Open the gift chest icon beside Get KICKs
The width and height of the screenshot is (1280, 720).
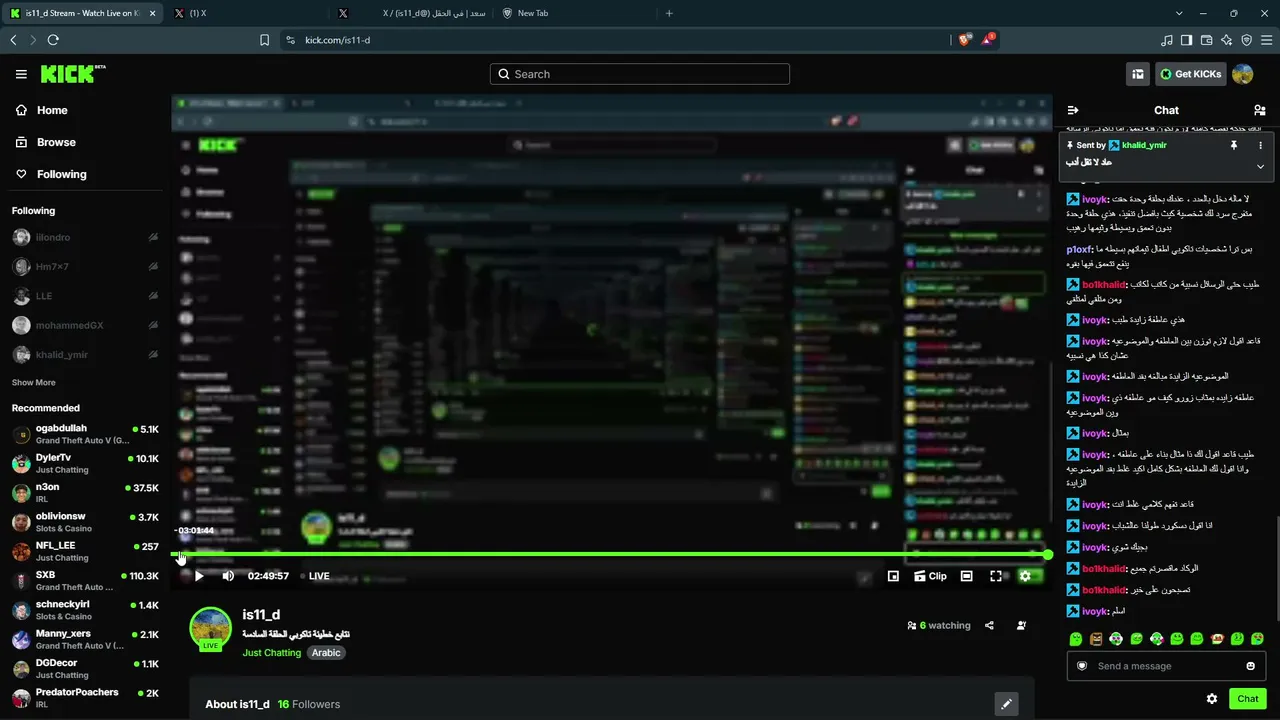coord(1138,74)
